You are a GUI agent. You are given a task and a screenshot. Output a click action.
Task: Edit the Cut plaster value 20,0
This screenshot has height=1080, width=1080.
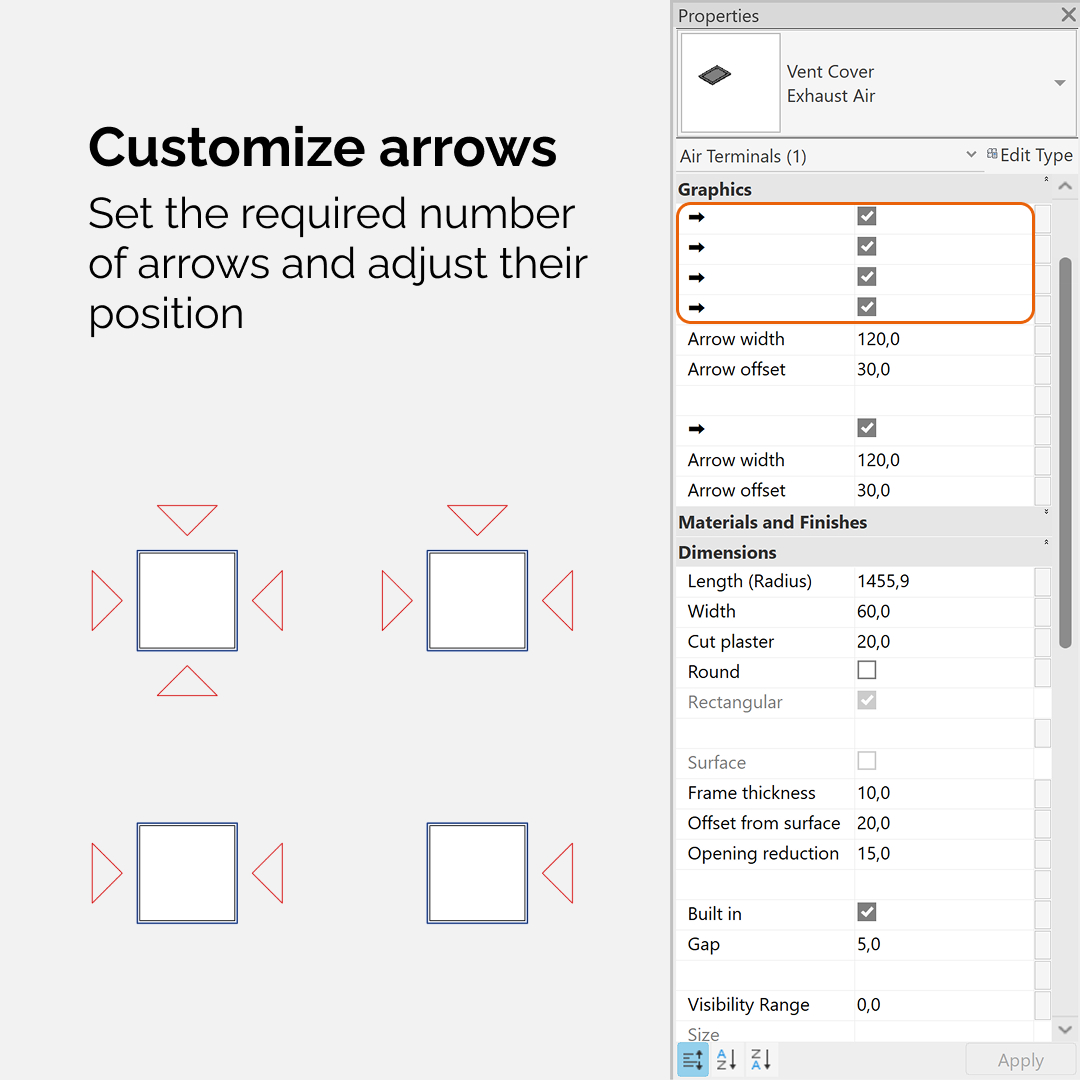pyautogui.click(x=944, y=642)
